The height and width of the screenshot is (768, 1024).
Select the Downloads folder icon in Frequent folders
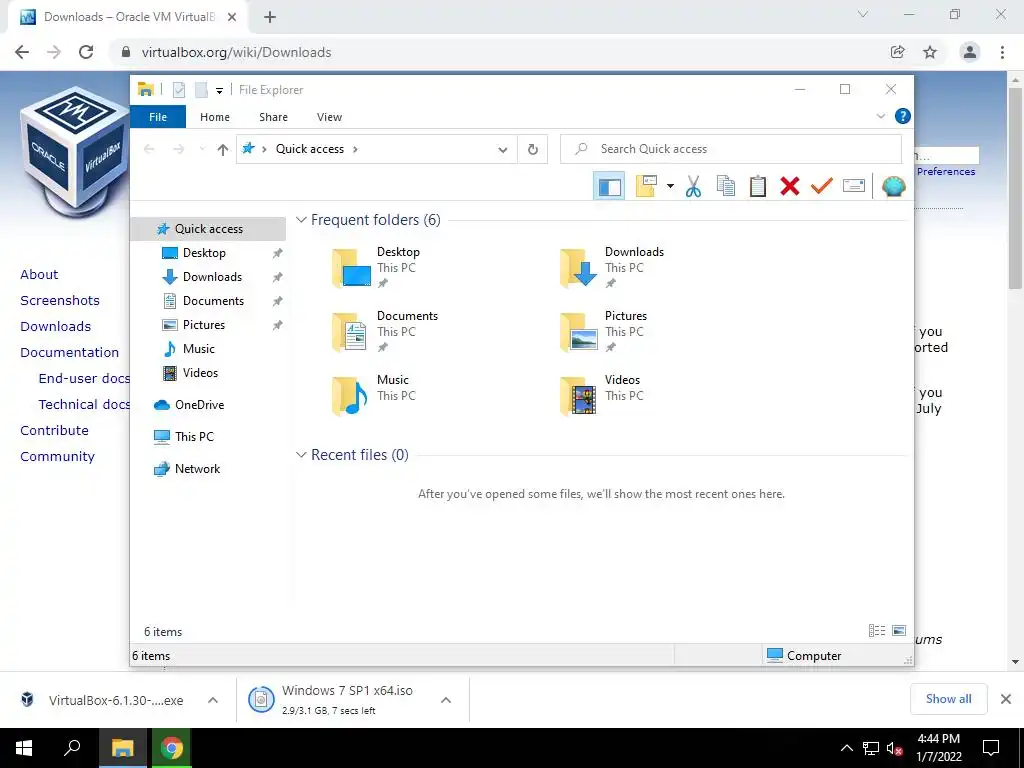(x=579, y=268)
